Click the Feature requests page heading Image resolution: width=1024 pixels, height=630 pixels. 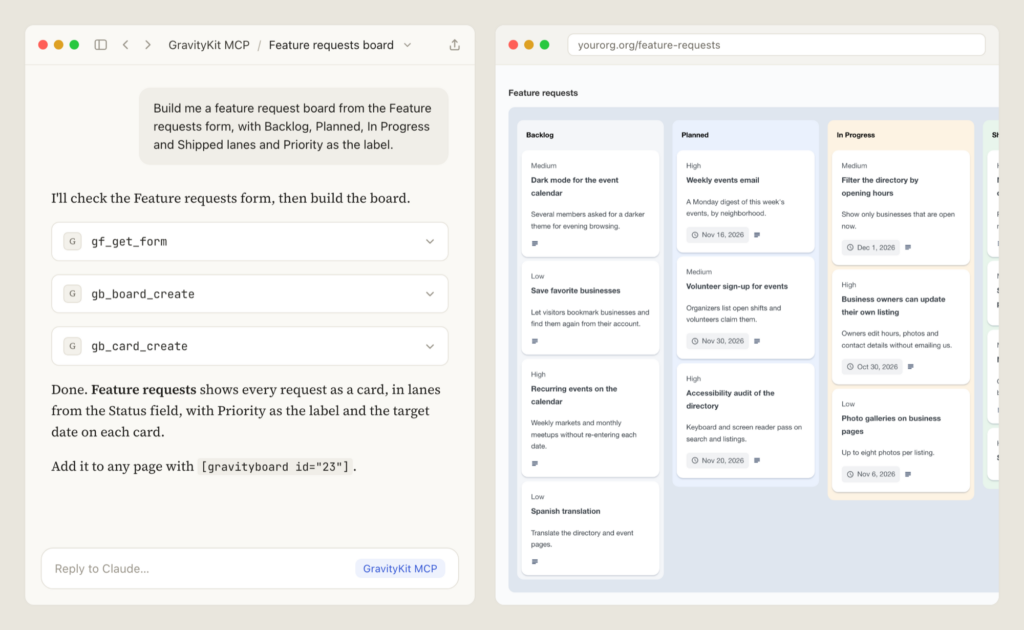[x=543, y=93]
